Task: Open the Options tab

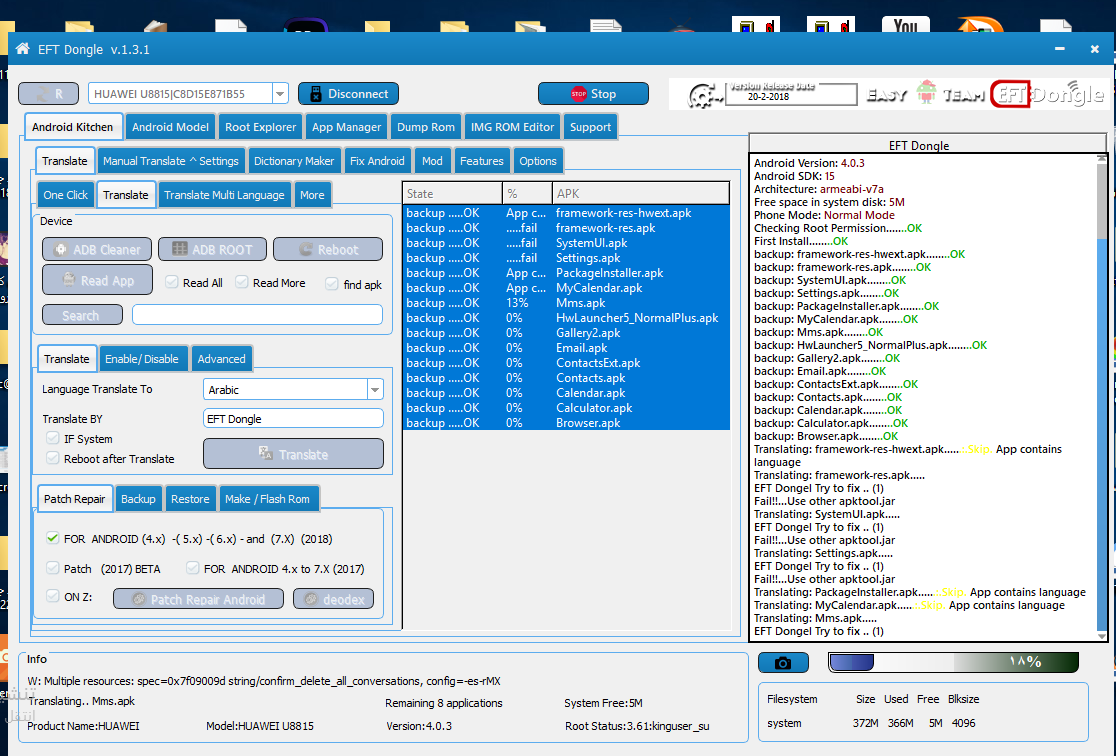Action: 538,161
